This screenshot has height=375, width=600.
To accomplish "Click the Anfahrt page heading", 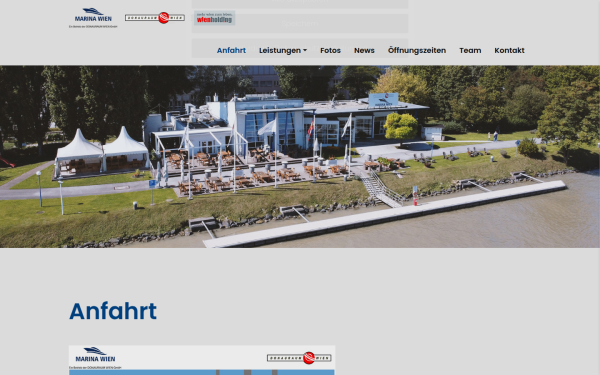I will pyautogui.click(x=113, y=311).
